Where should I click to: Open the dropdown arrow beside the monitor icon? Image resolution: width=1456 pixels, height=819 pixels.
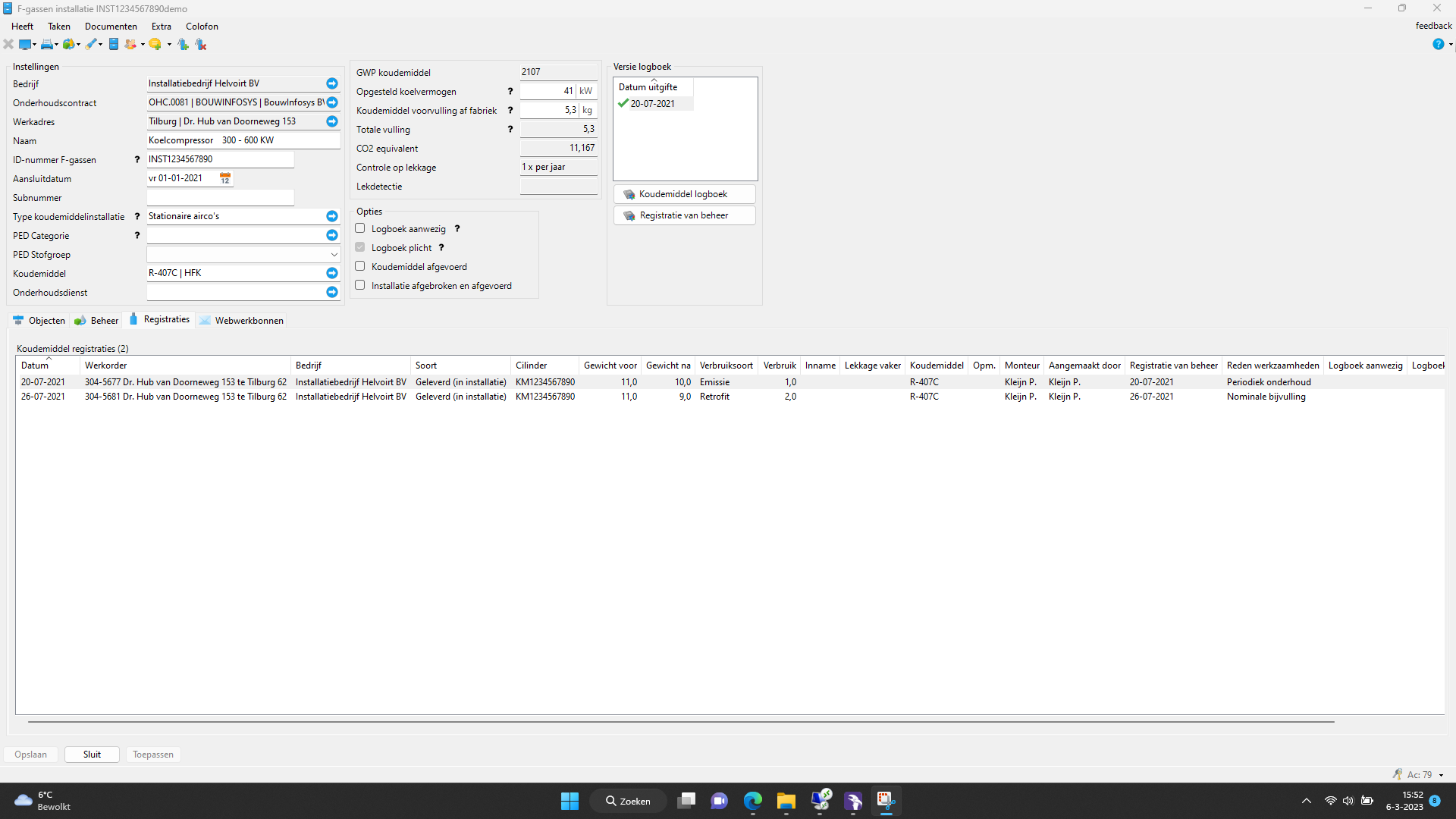pos(34,44)
